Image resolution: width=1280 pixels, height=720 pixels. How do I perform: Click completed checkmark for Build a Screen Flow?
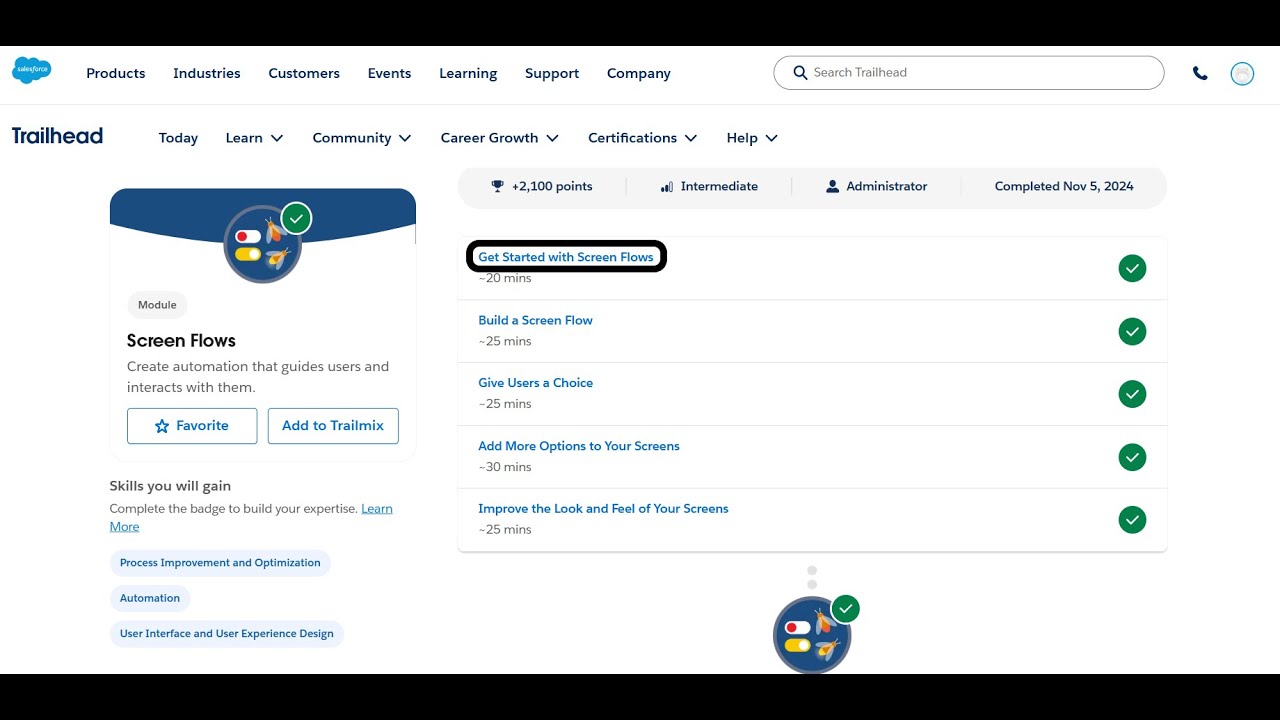click(1132, 331)
